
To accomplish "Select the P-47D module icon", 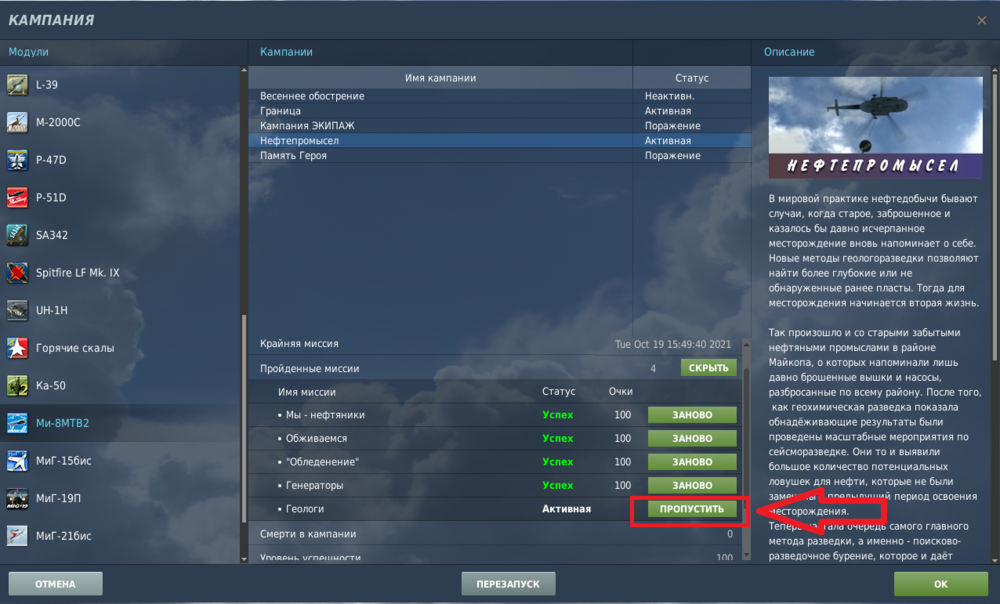I will 17,160.
